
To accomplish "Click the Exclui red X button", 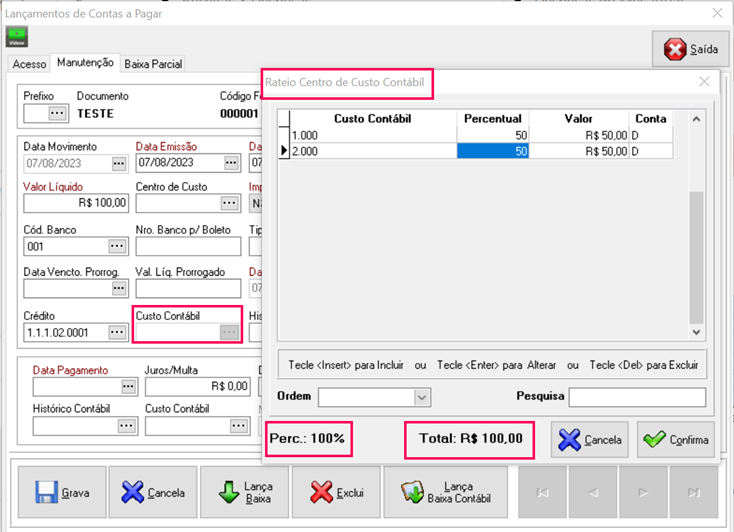I will click(x=336, y=492).
